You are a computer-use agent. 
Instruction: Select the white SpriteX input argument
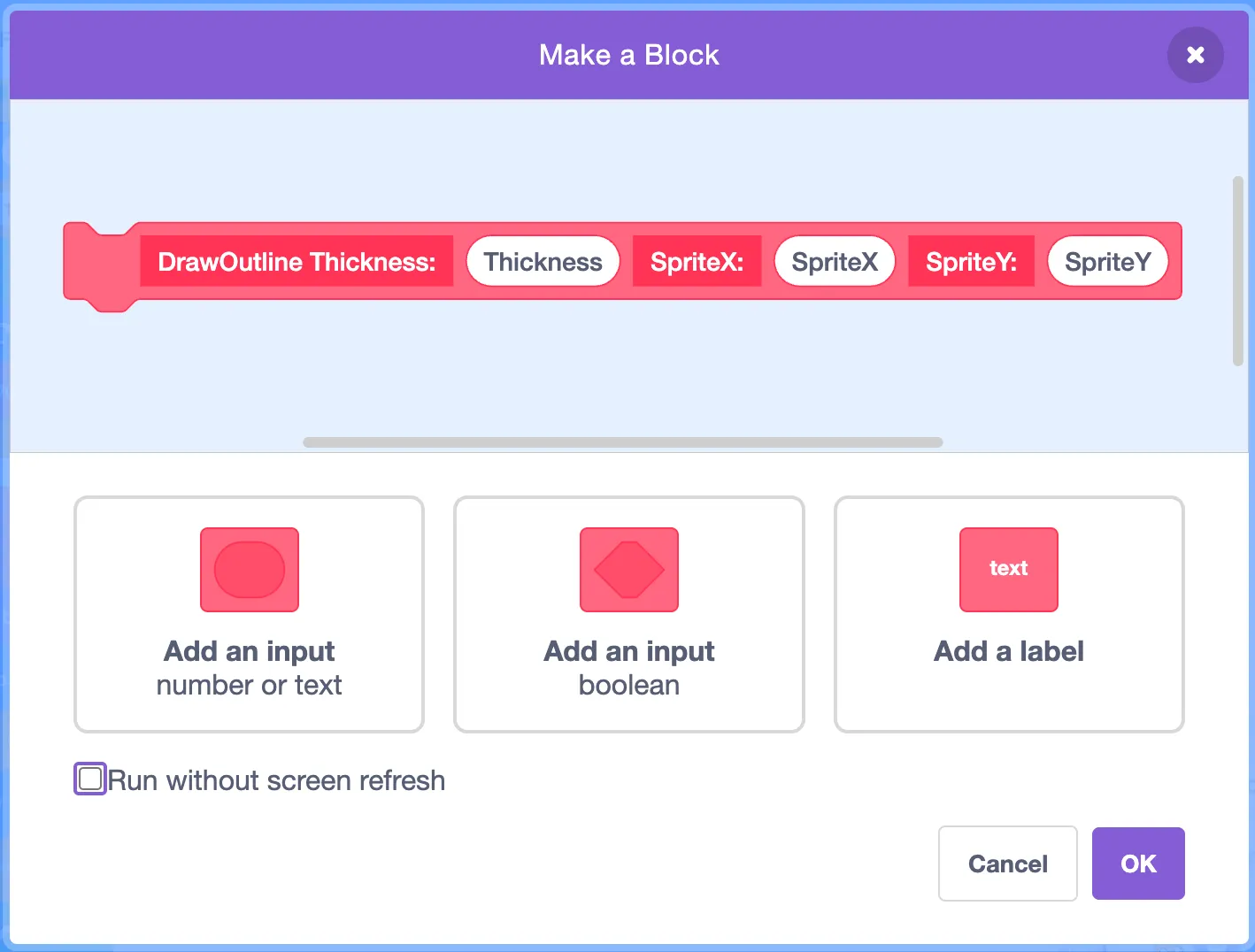[x=835, y=262]
